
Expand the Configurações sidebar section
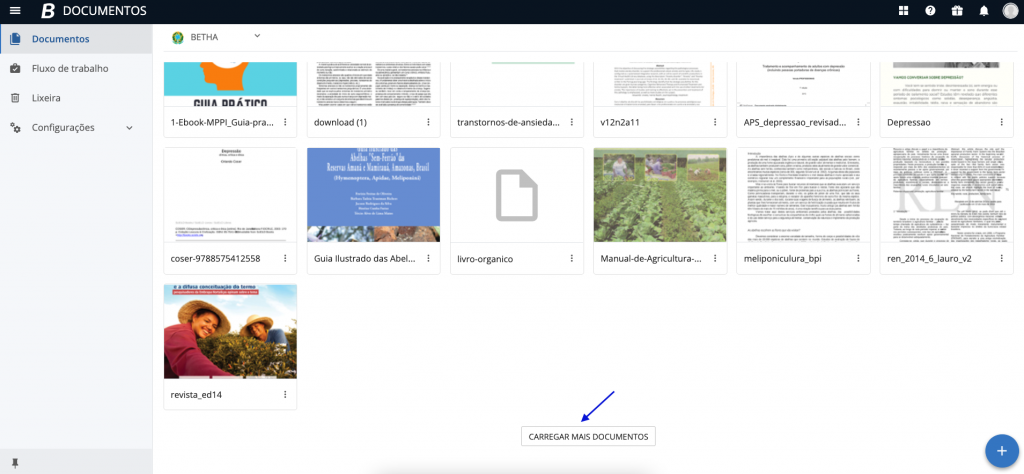click(x=129, y=128)
